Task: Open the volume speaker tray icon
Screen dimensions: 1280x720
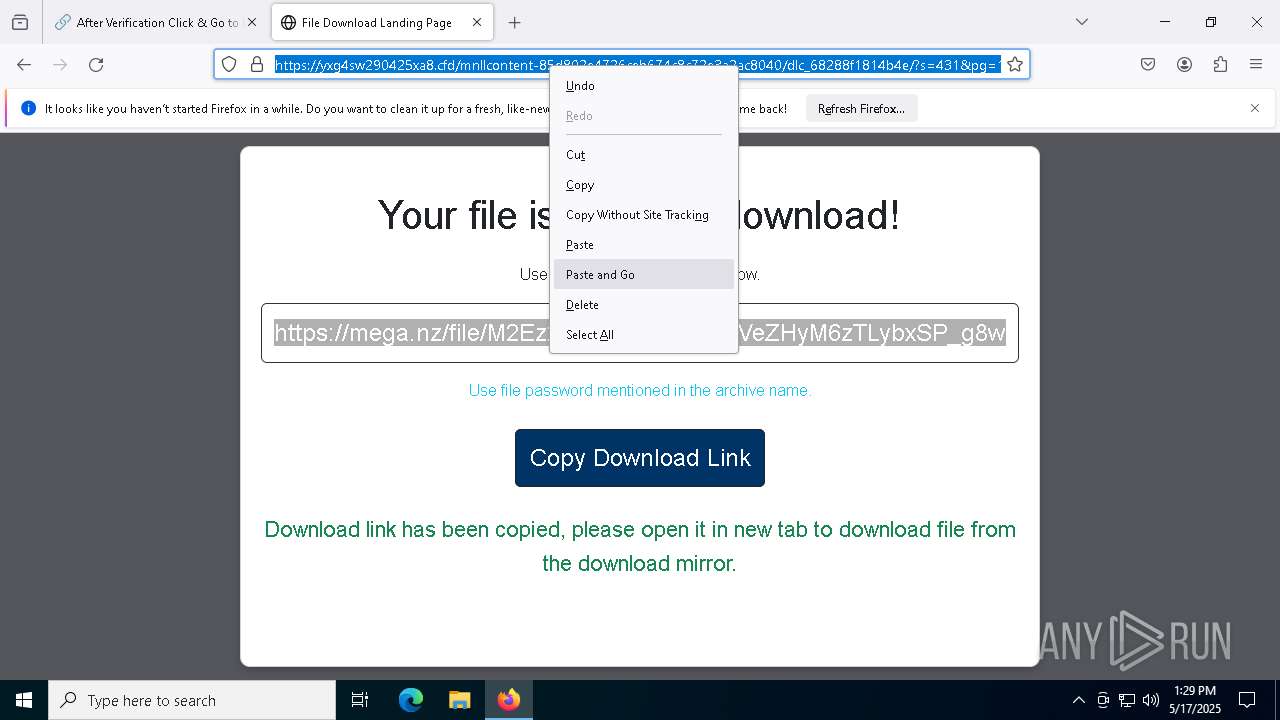Action: pos(1151,700)
